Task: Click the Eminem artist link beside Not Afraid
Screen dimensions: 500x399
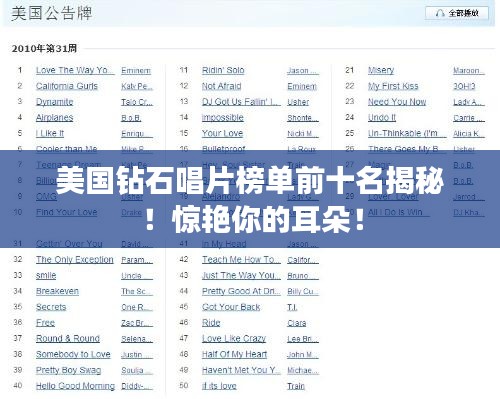Action: point(302,86)
